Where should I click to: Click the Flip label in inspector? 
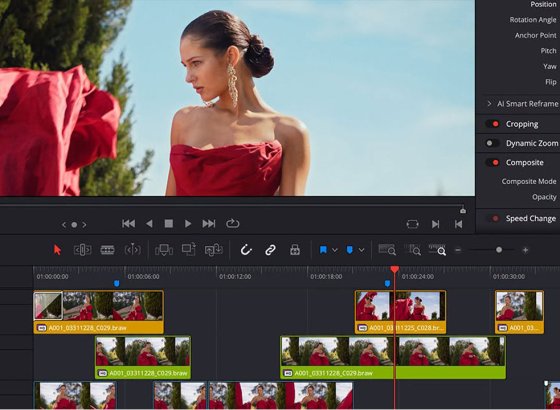551,82
